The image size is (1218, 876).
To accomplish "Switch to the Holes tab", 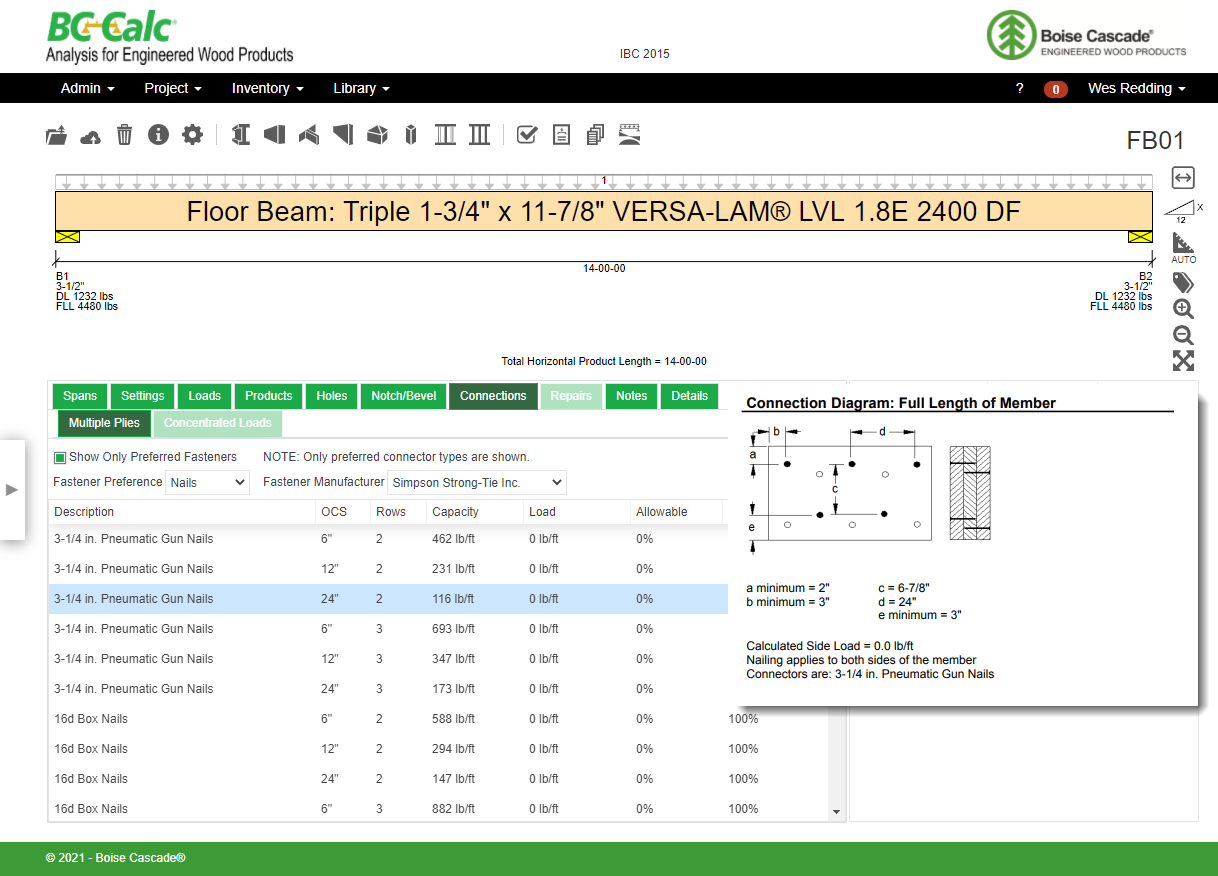I will tap(332, 396).
